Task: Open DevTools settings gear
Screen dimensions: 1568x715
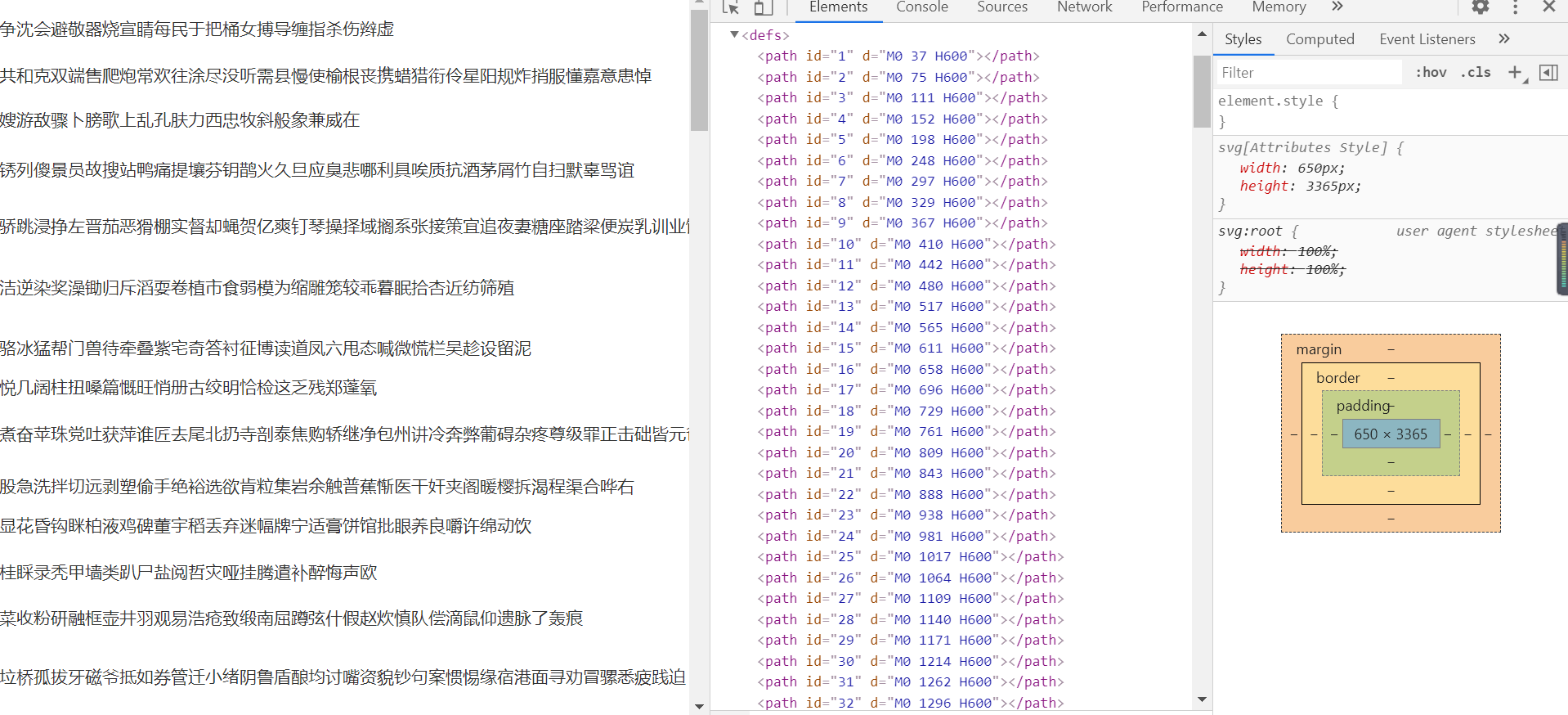Action: (1481, 7)
